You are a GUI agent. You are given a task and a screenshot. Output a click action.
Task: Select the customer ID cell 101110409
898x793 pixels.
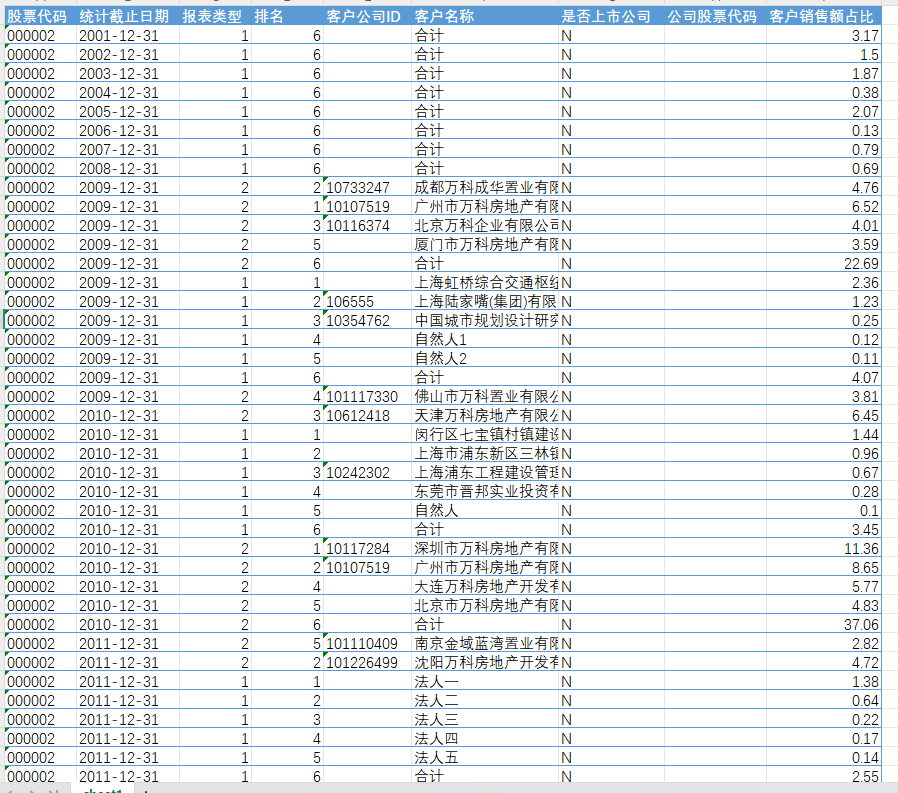pyautogui.click(x=367, y=644)
